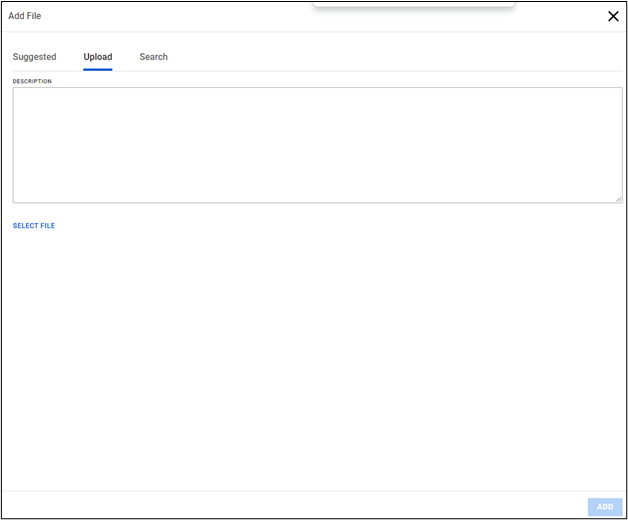Click the DESCRIPTION field label
The width and height of the screenshot is (628, 520).
point(32,81)
